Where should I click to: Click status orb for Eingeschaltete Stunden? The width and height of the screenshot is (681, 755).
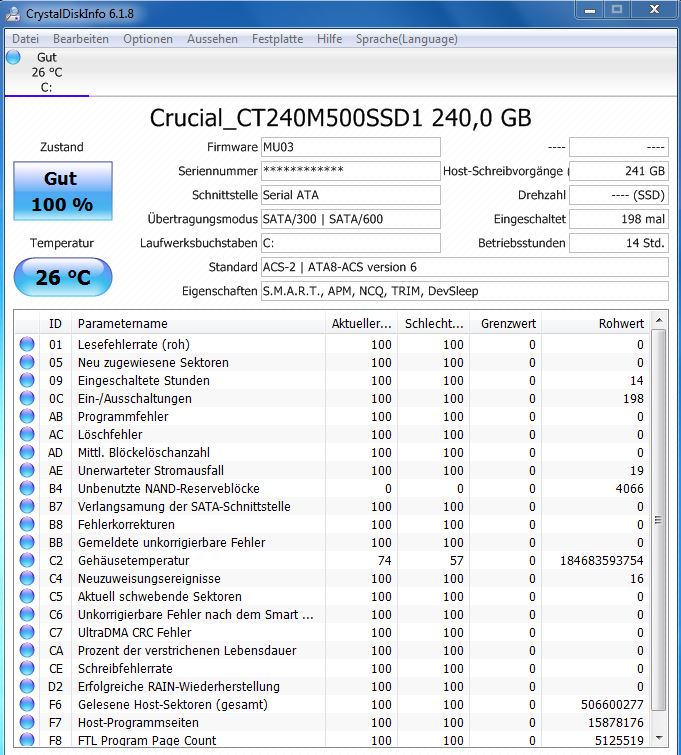(27, 380)
